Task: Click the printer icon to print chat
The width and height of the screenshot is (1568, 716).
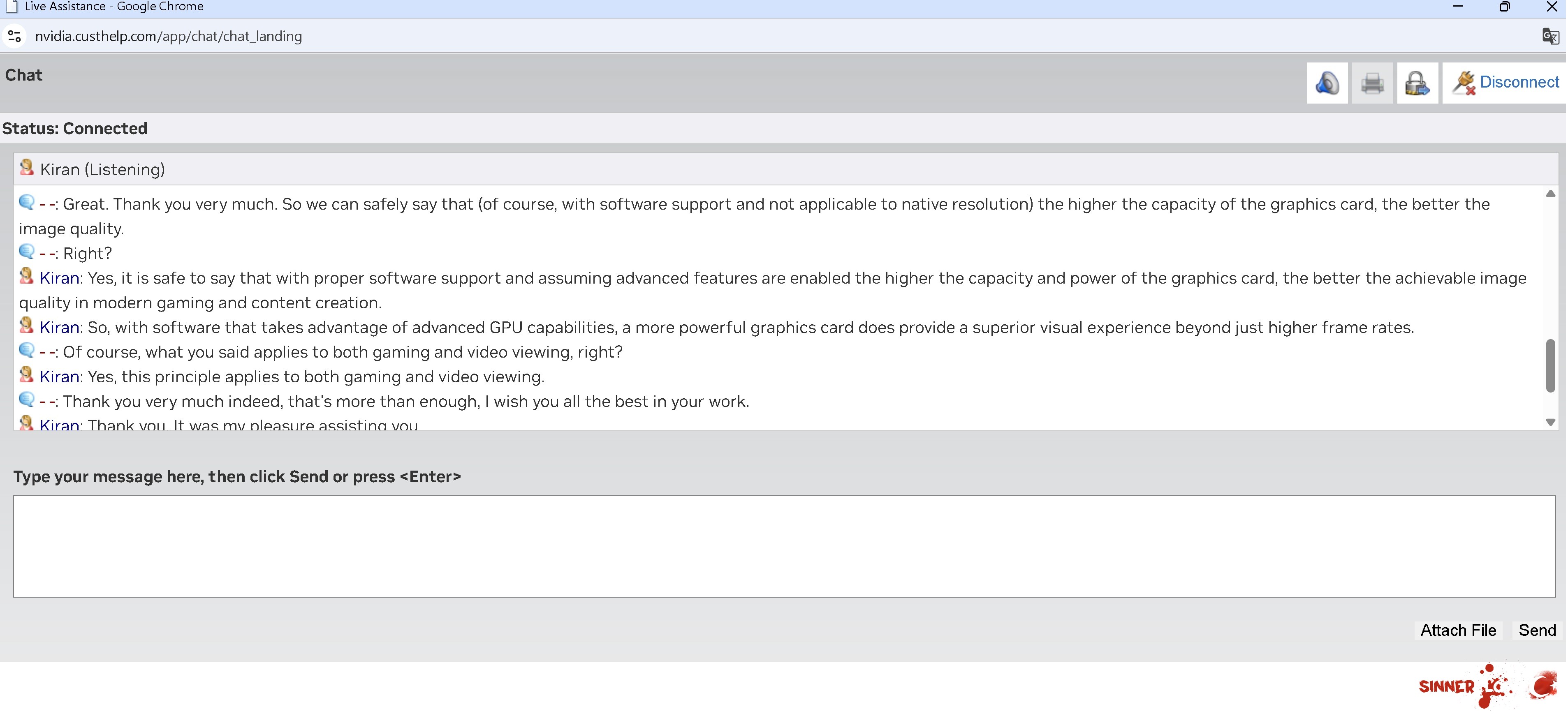Action: point(1372,83)
